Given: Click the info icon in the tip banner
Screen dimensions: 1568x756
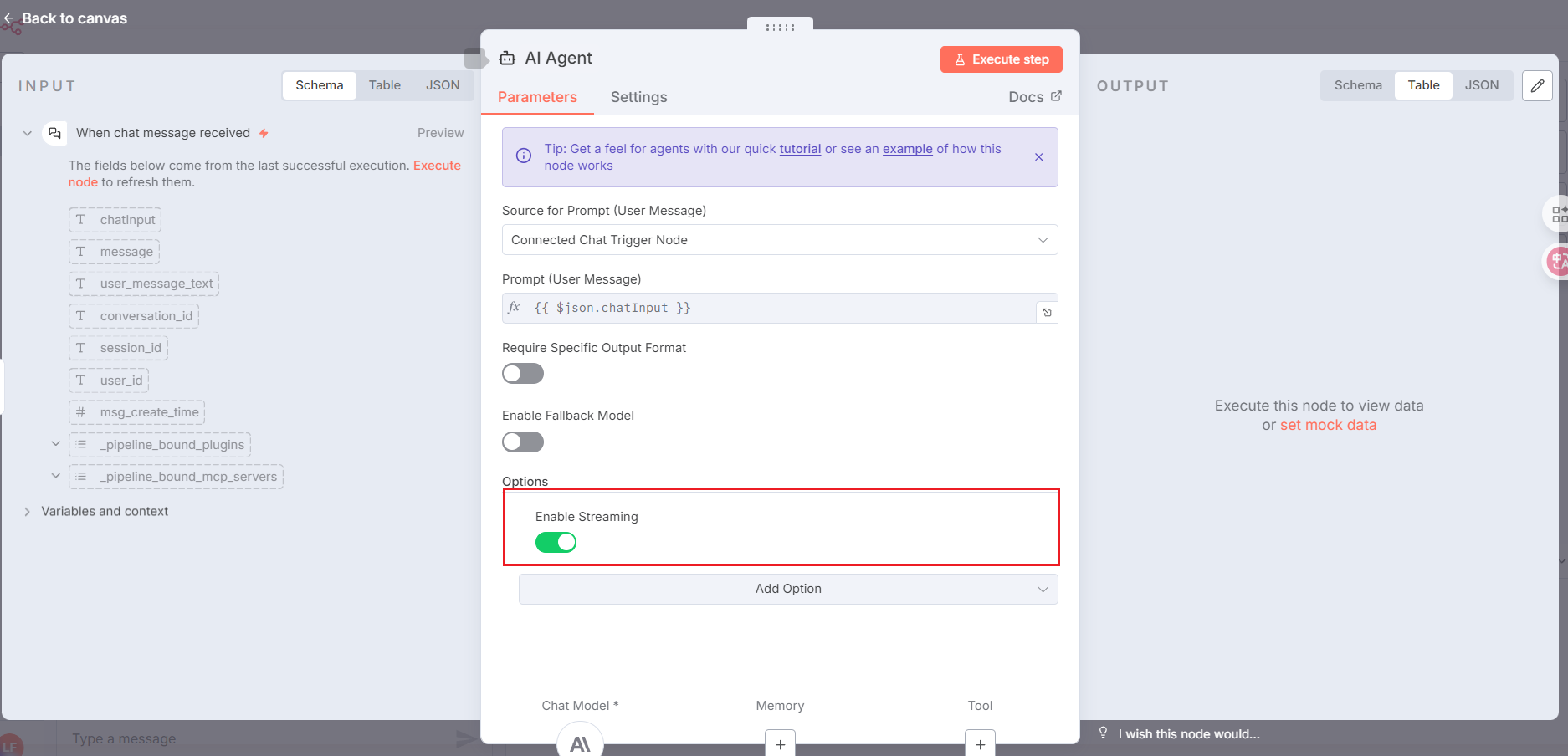Looking at the screenshot, I should (523, 156).
